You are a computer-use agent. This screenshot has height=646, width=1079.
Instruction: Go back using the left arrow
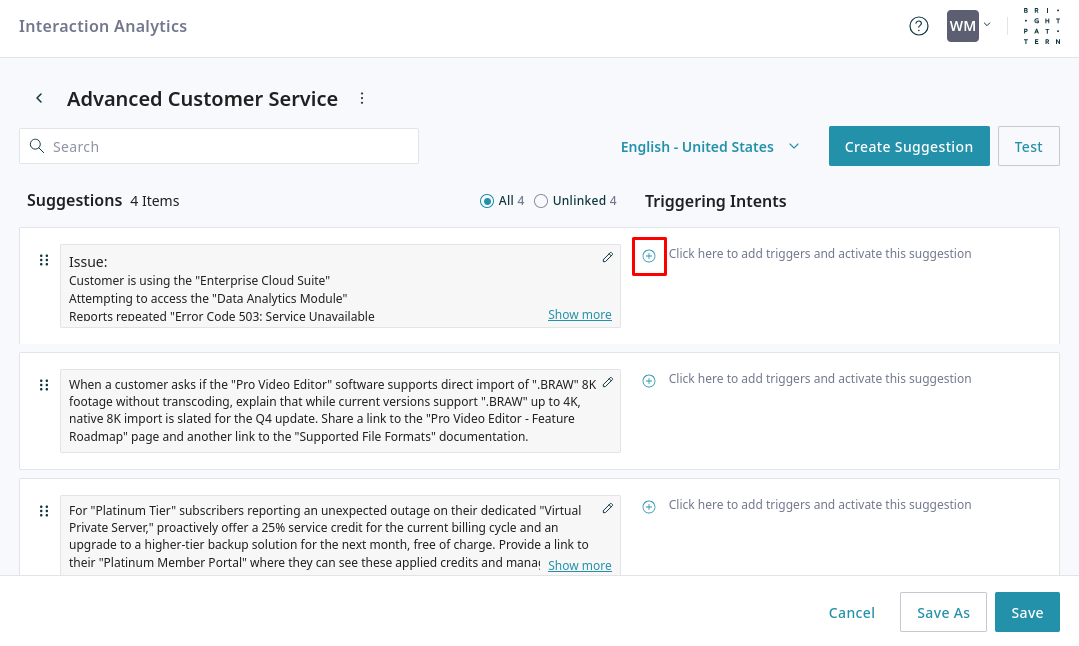pos(39,98)
